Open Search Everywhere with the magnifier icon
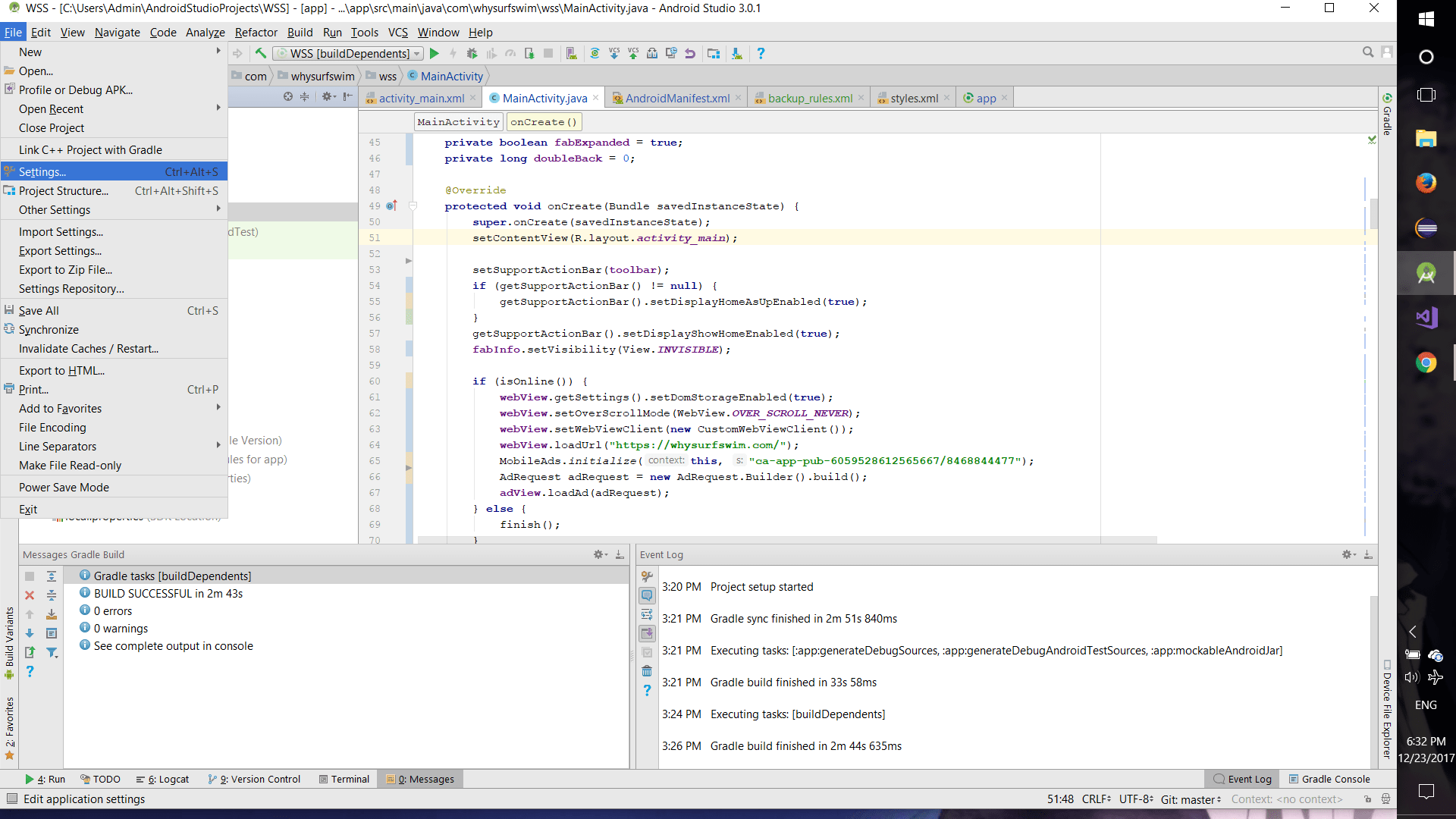 pos(1369,52)
